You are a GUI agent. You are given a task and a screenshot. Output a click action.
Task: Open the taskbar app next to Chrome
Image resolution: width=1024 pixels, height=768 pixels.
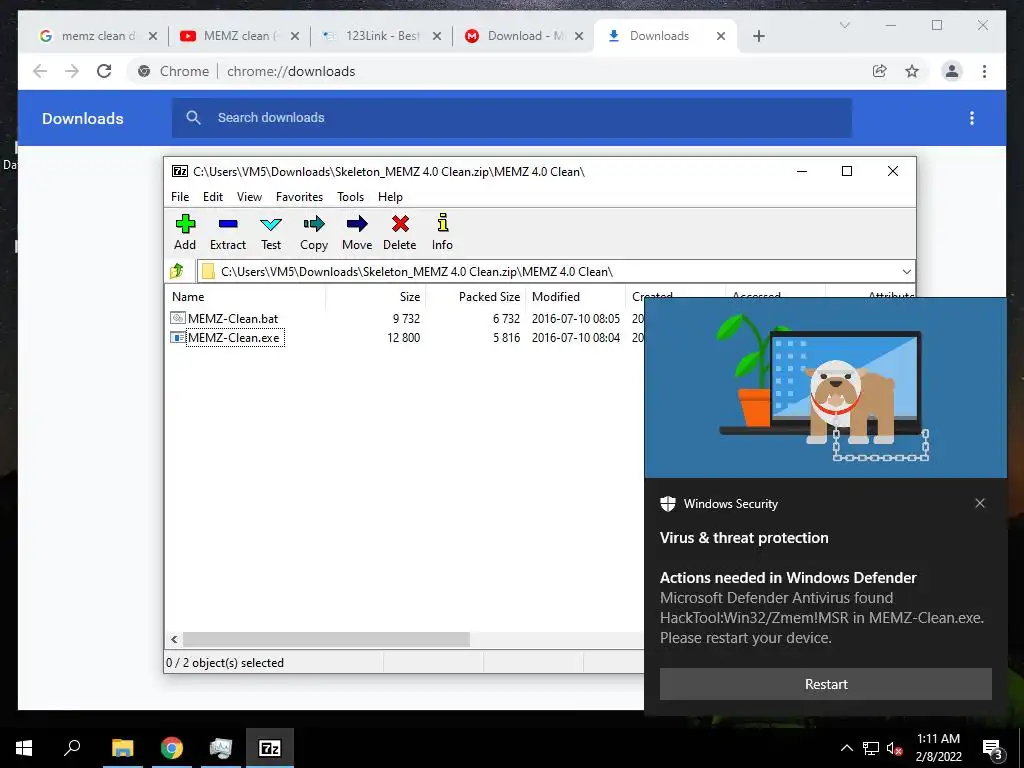click(x=221, y=748)
